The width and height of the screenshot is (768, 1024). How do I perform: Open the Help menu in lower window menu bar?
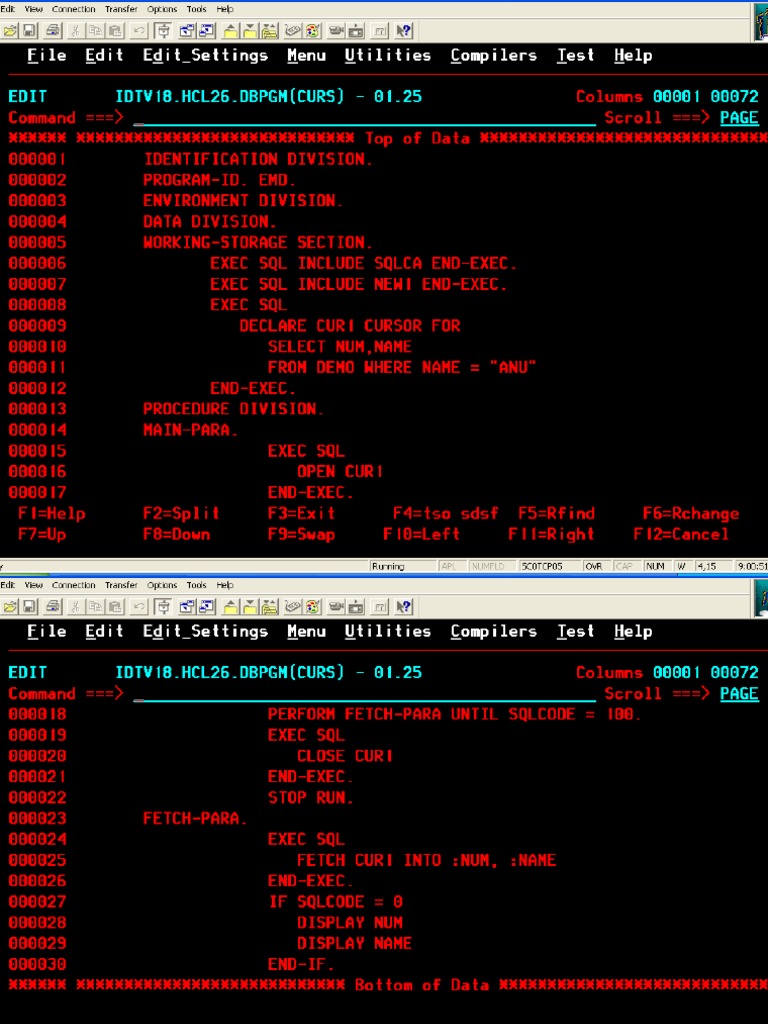[225, 585]
